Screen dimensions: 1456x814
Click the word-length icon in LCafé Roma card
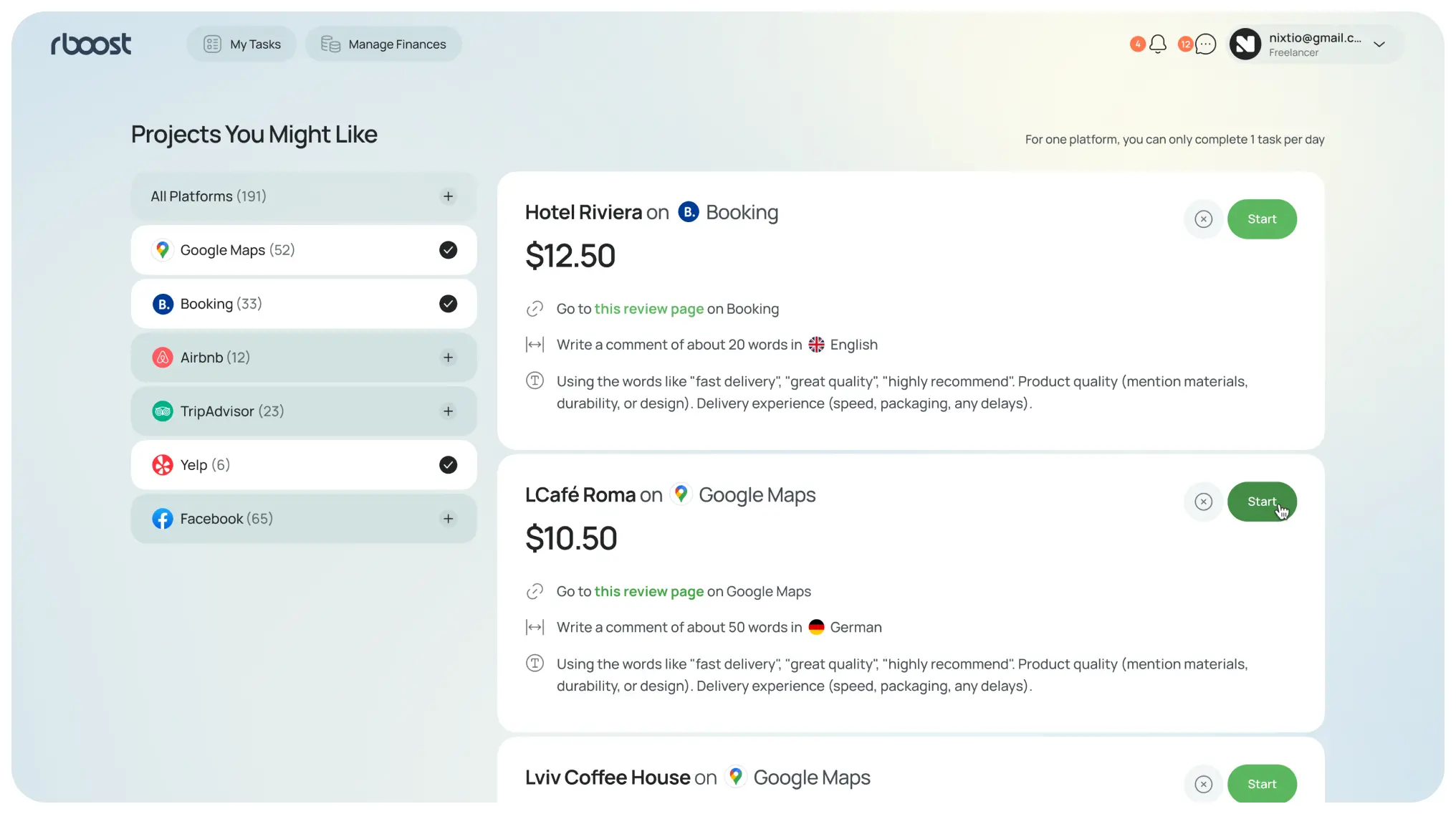click(x=535, y=627)
